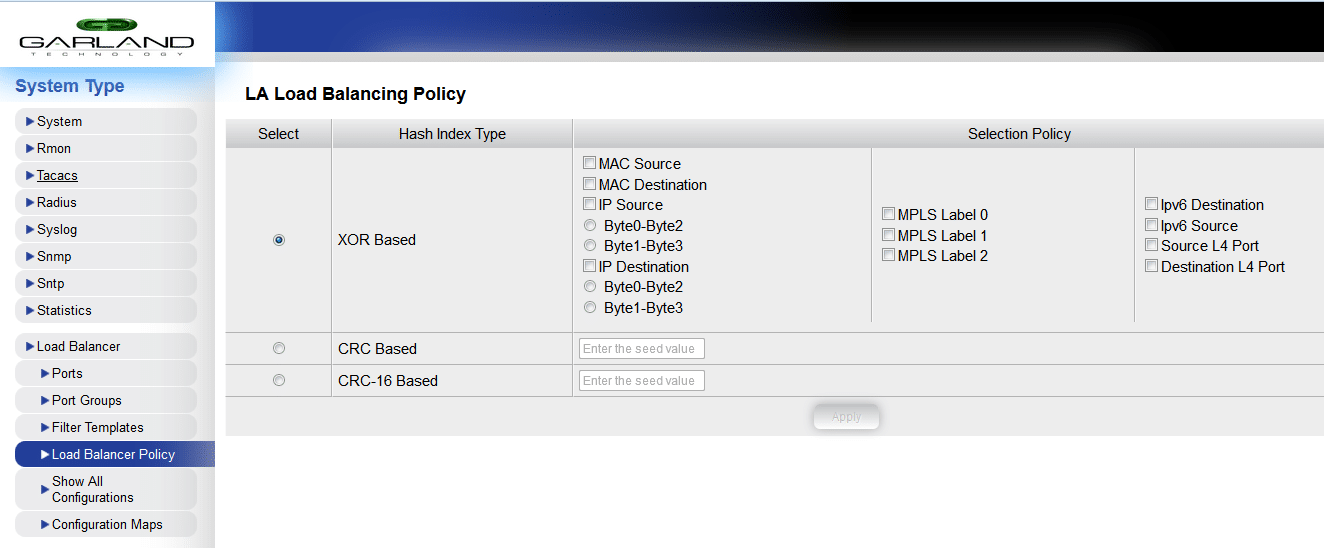The image size is (1324, 548).
Task: Select the CRC Based radio button
Action: tap(279, 348)
